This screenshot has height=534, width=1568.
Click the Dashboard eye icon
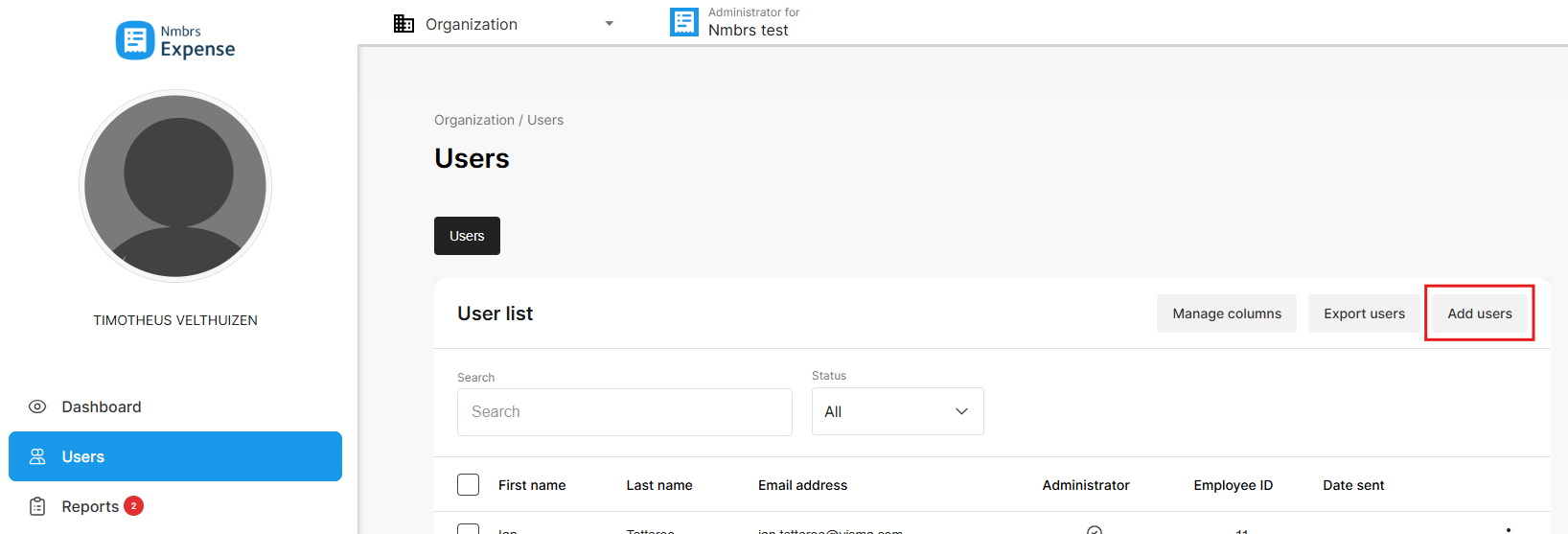pos(37,406)
